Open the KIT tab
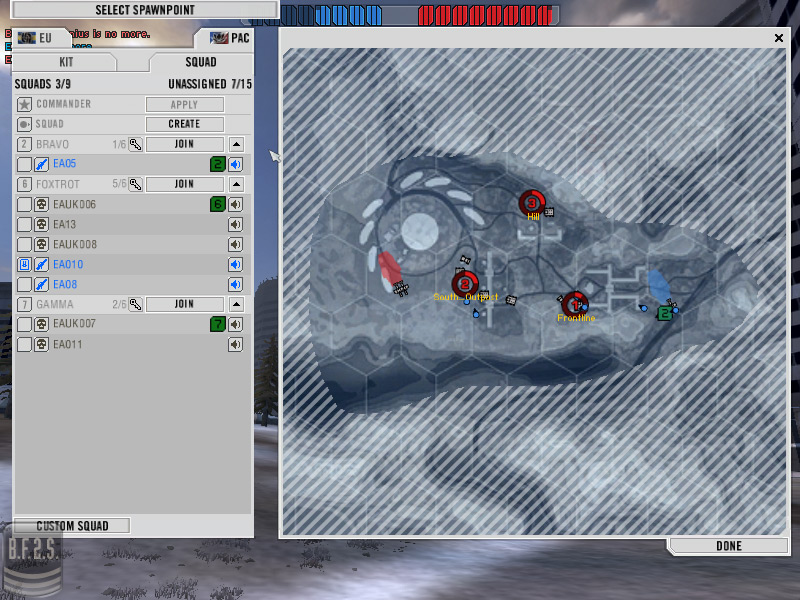This screenshot has width=800, height=600. (65, 62)
